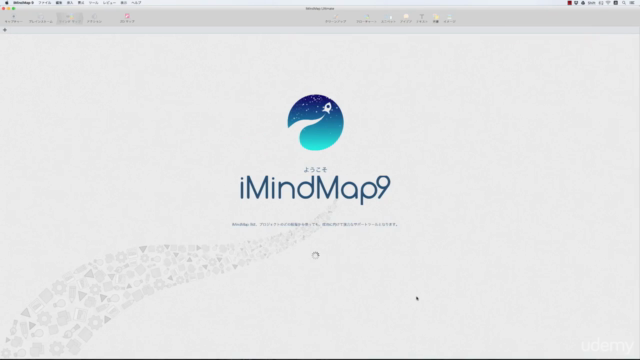This screenshot has width=640, height=360.
Task: Open the ファイル (File) menu
Action: (x=45, y=2)
